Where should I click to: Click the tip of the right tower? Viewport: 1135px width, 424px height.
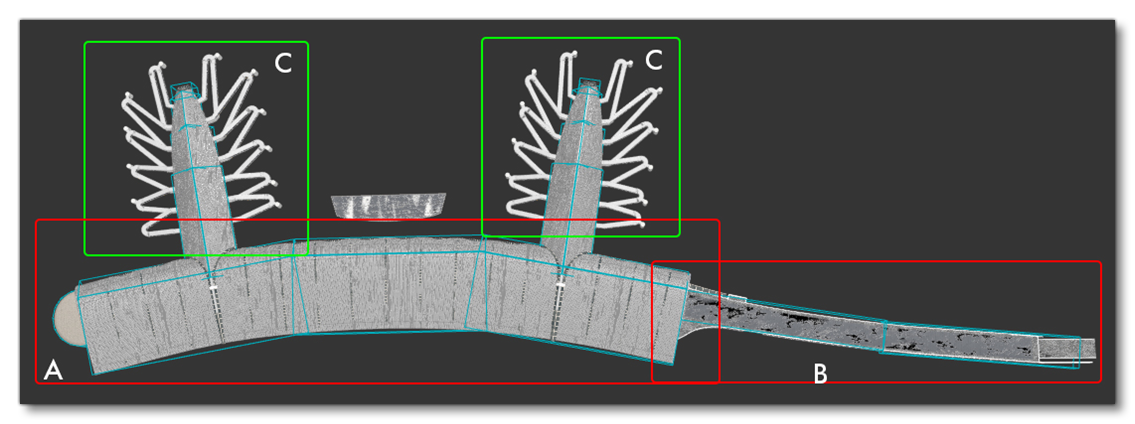point(591,90)
